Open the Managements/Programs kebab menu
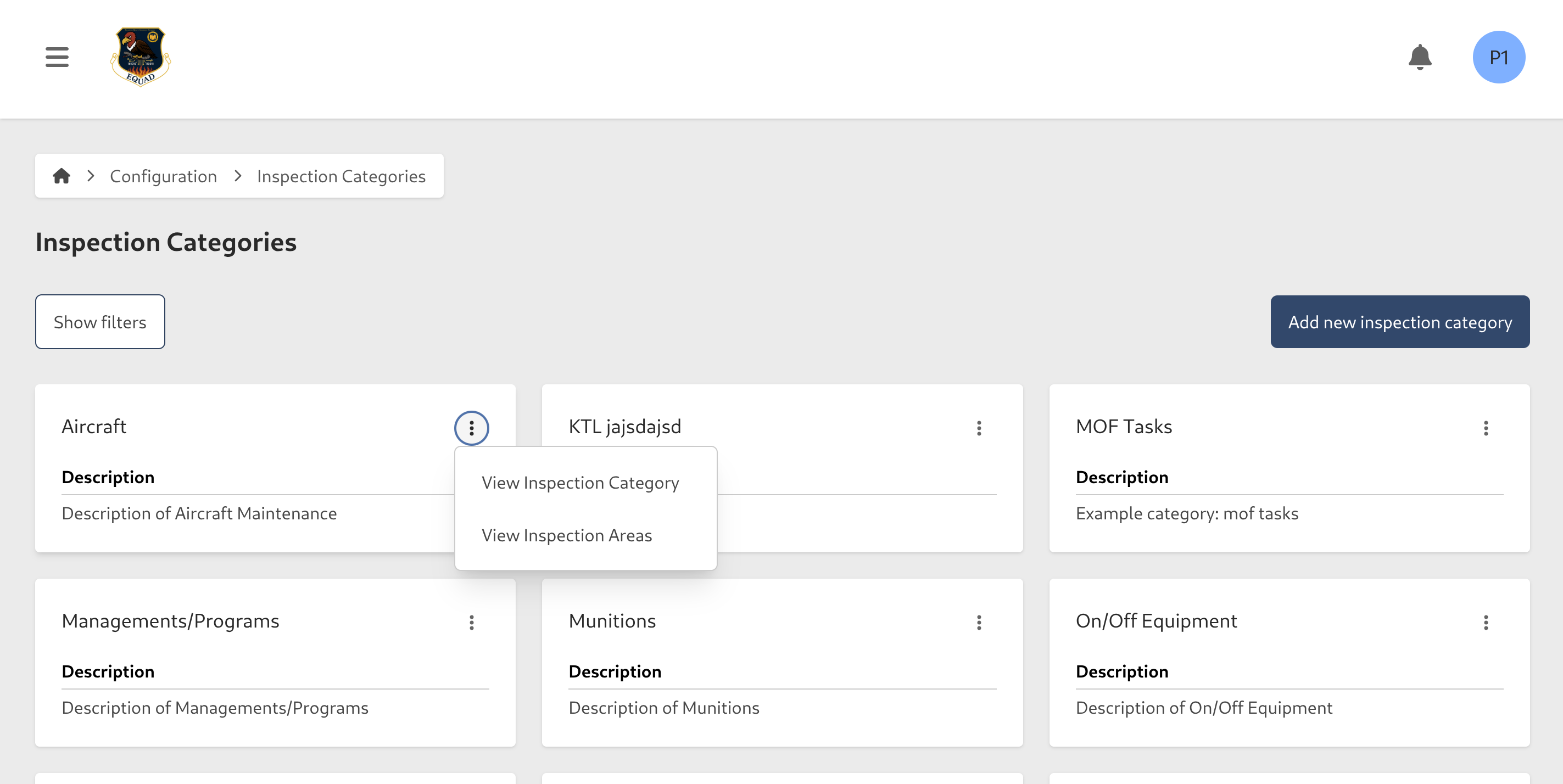 [x=471, y=622]
